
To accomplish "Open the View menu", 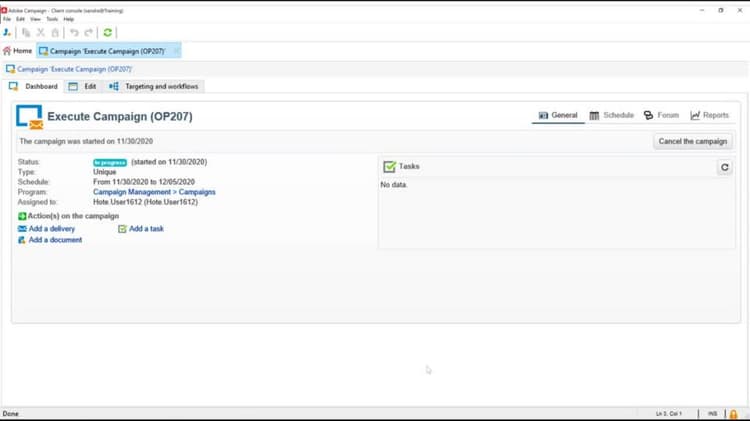I will click(35, 19).
